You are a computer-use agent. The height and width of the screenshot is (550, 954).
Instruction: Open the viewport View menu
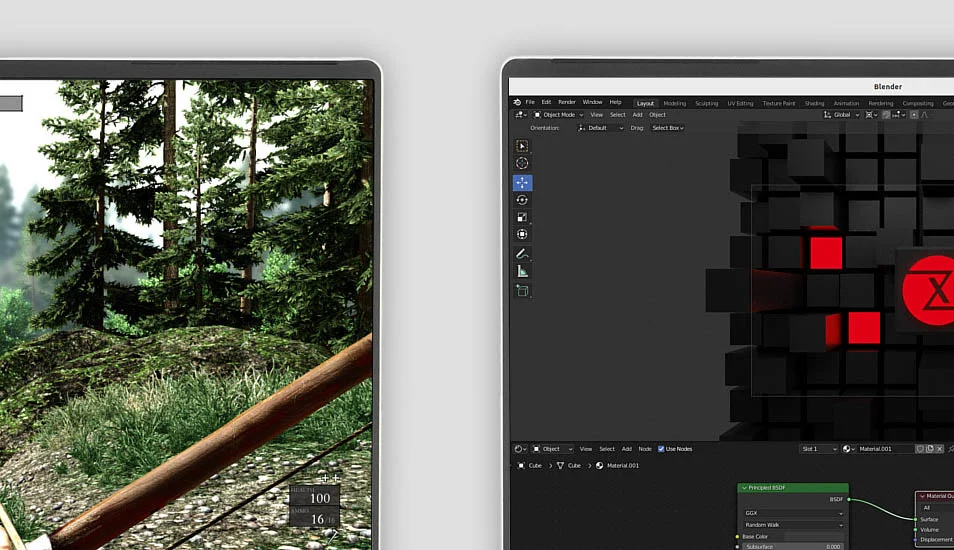pos(596,115)
